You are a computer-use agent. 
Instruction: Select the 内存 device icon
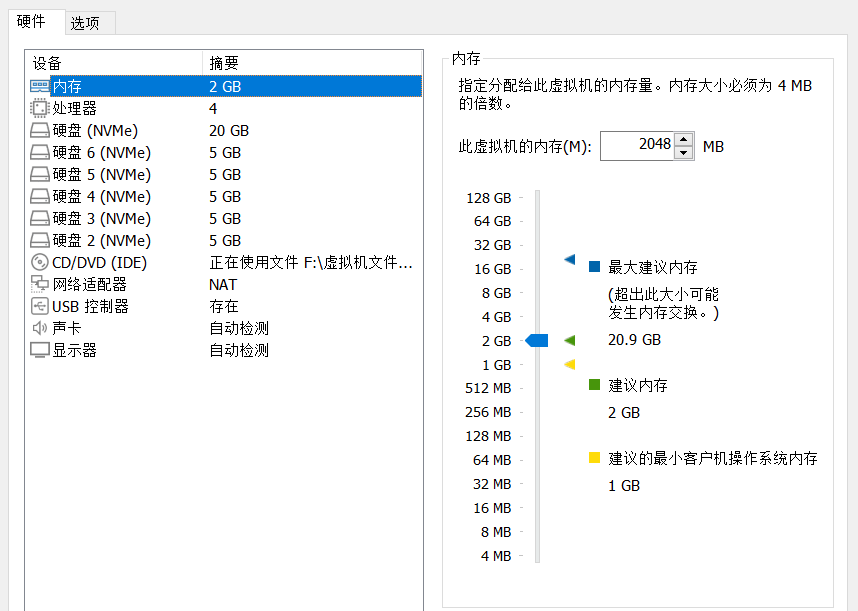(x=42, y=86)
